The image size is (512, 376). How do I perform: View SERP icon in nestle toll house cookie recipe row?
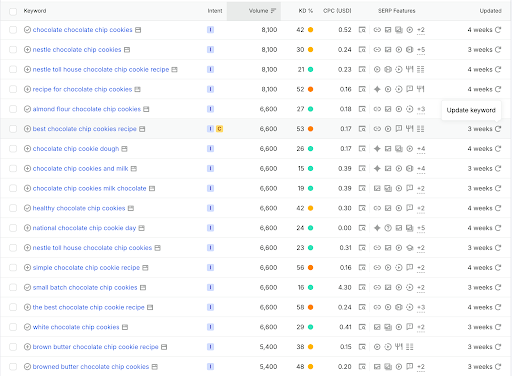[362, 70]
